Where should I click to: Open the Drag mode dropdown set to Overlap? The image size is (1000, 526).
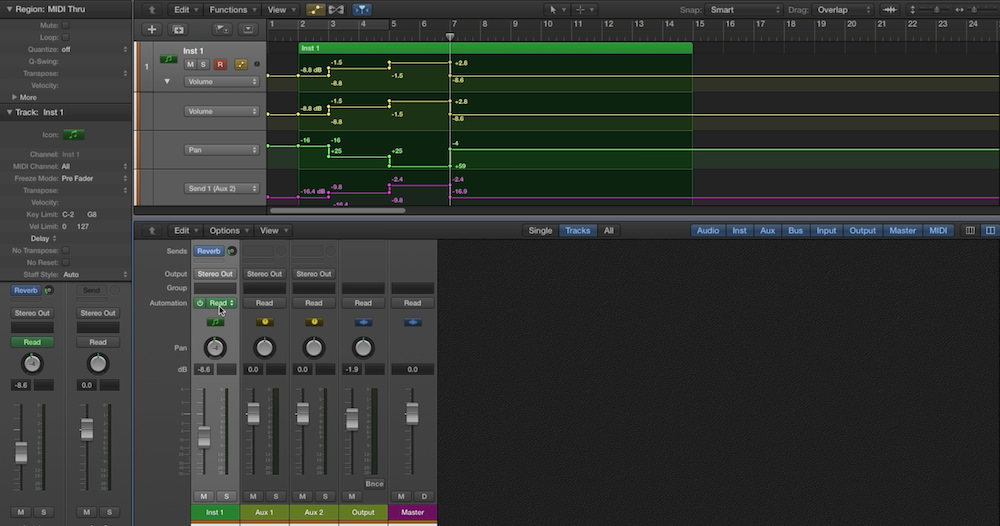click(844, 10)
